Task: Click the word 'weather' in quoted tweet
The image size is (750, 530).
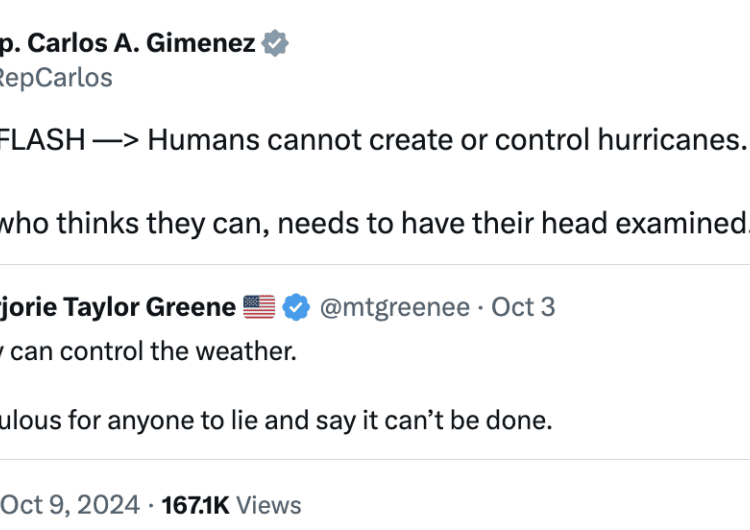Action: tap(246, 352)
